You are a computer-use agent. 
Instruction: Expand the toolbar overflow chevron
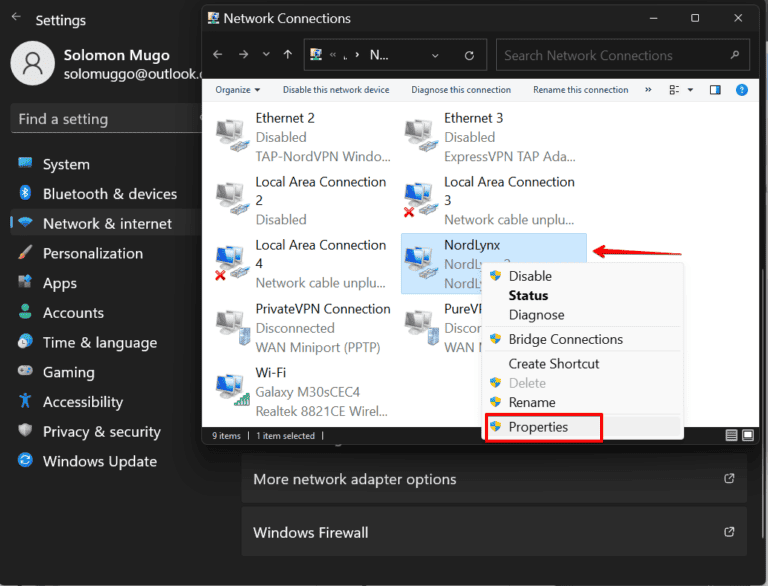[x=648, y=90]
